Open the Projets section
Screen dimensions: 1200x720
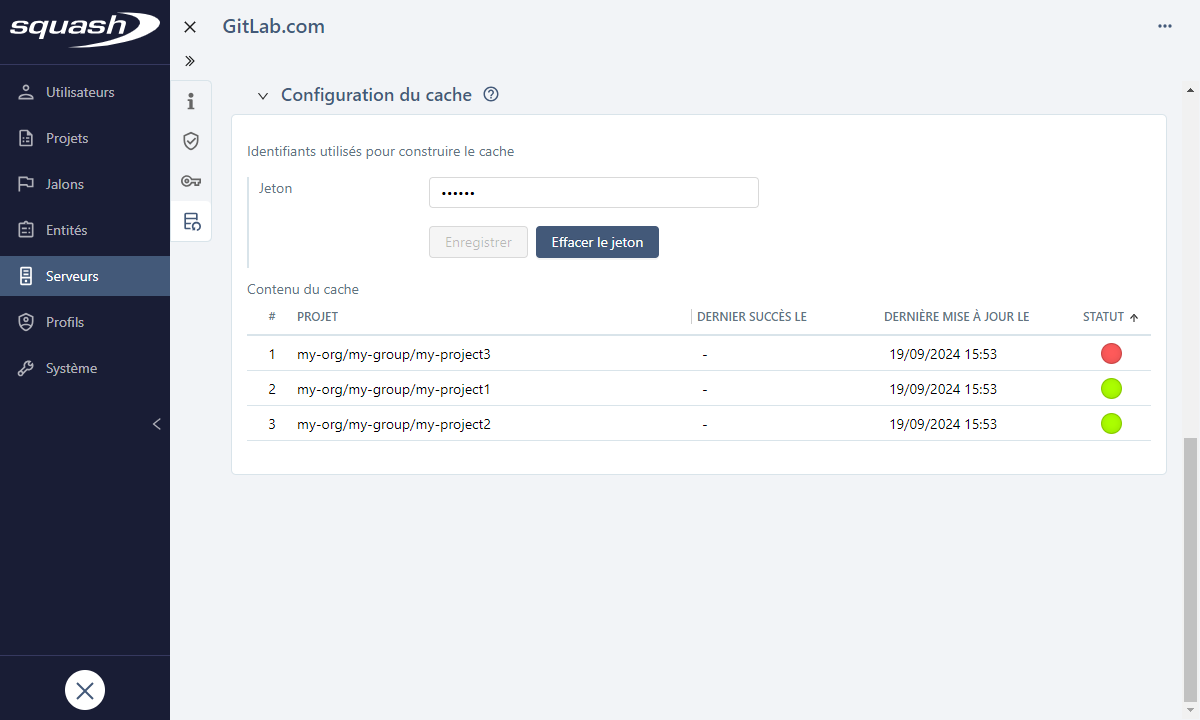pos(65,138)
